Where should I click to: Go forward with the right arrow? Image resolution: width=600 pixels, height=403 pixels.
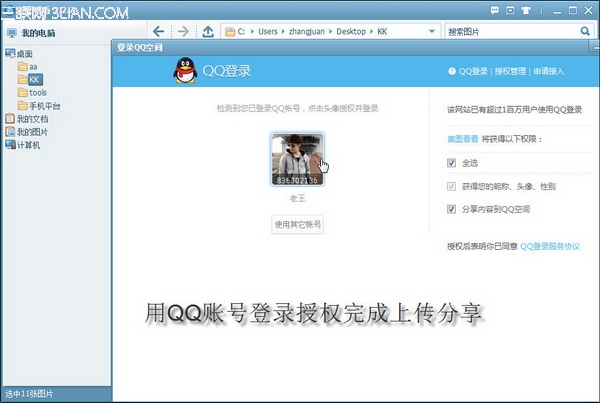tap(183, 31)
